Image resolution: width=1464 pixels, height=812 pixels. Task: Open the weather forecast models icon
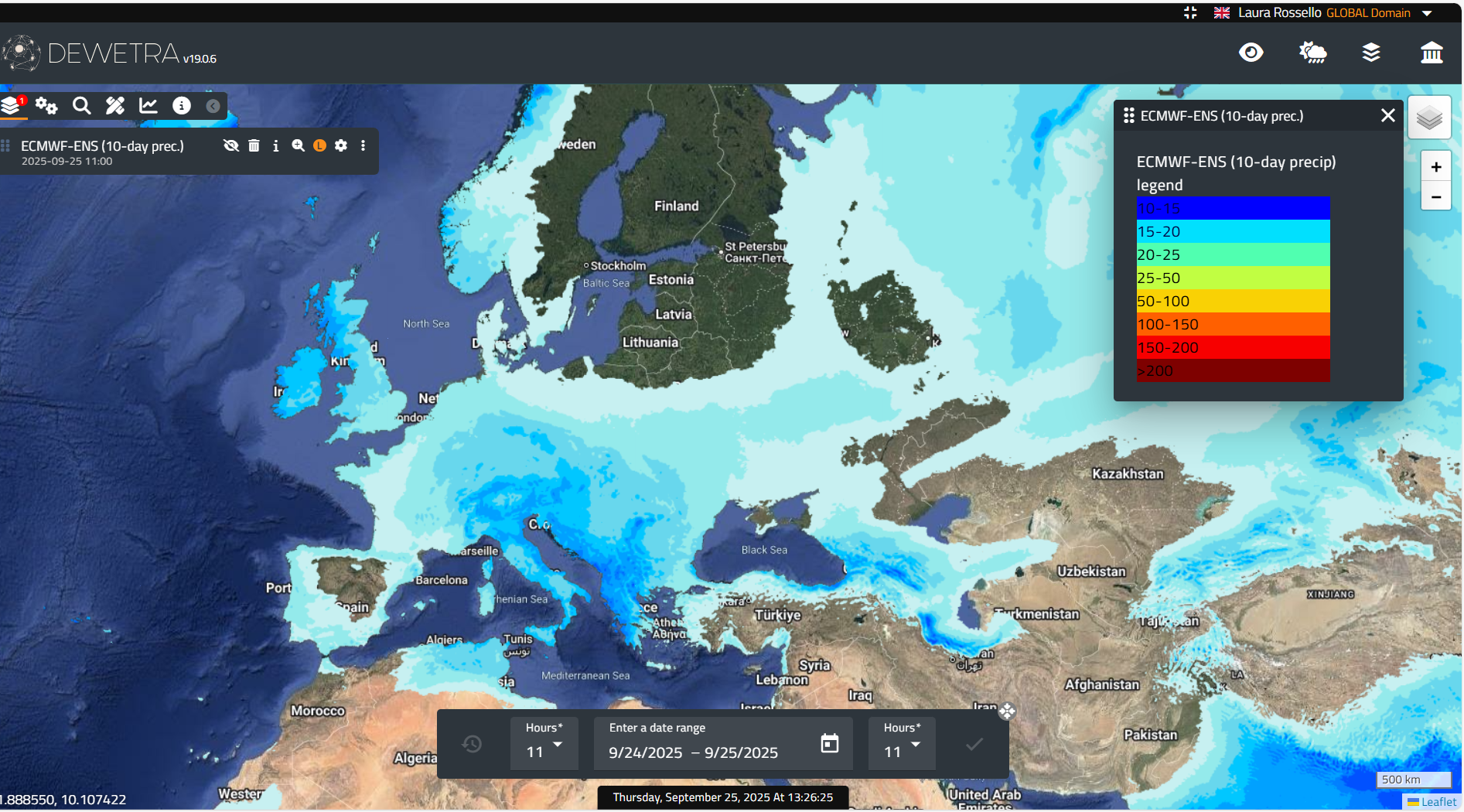tap(1312, 53)
